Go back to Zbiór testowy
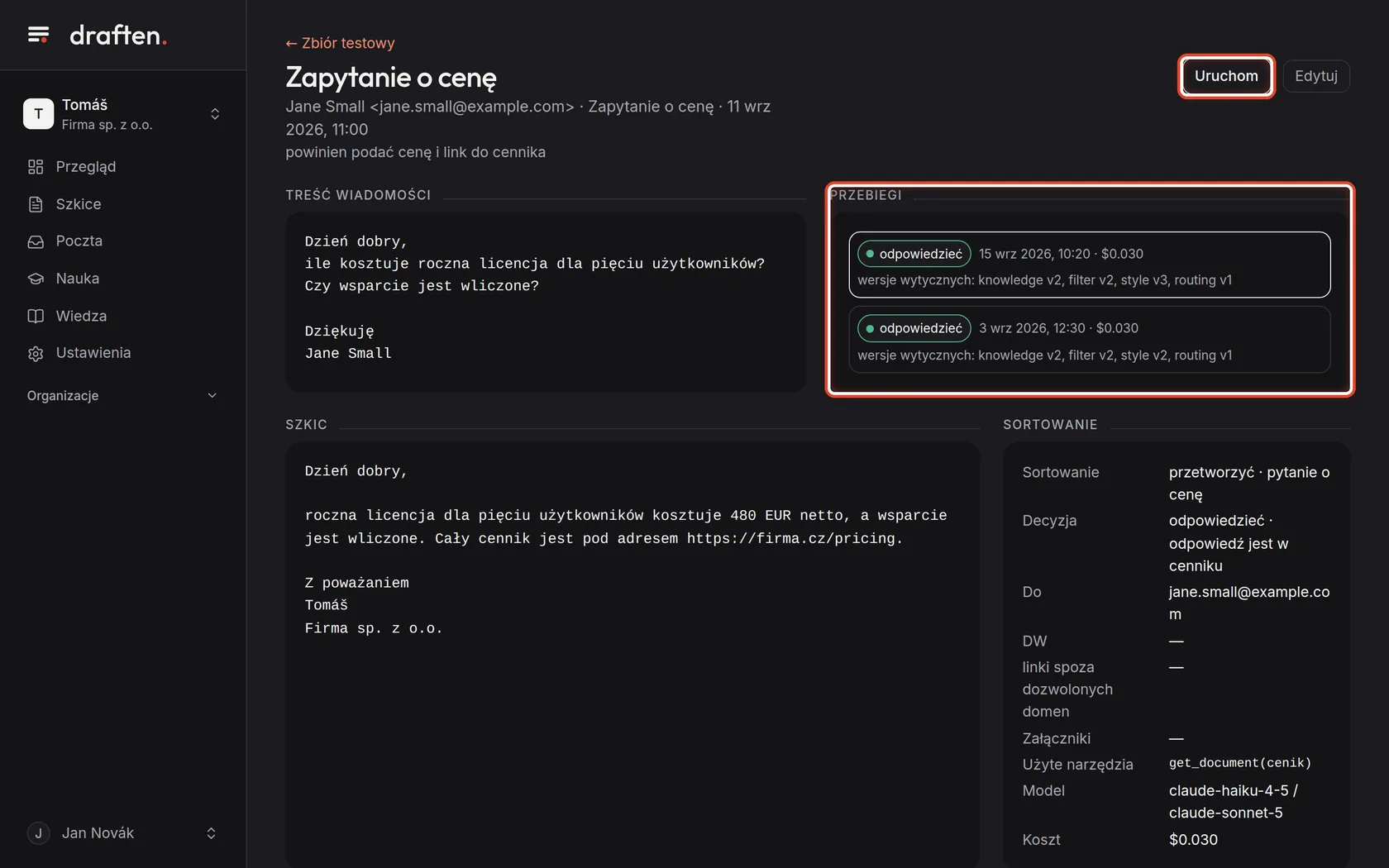 pos(340,43)
